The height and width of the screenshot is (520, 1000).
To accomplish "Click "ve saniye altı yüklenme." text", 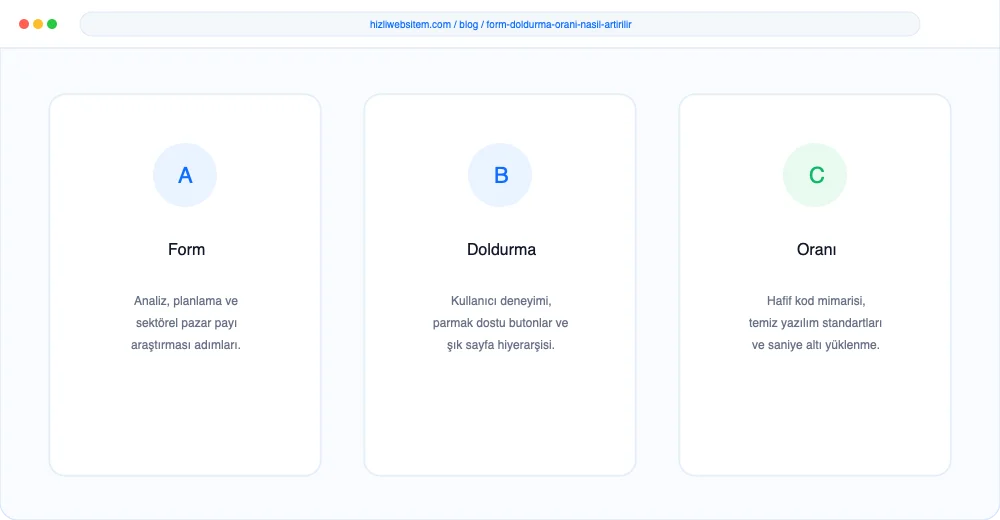I will click(x=815, y=345).
